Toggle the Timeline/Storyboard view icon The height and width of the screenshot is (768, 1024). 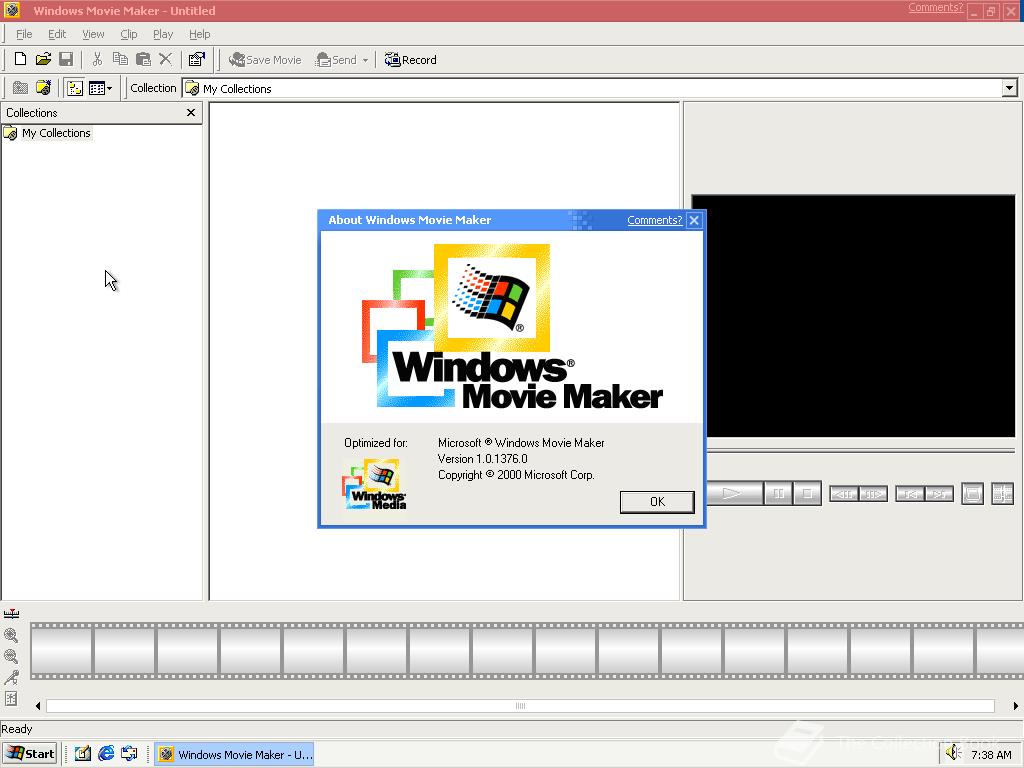11,614
